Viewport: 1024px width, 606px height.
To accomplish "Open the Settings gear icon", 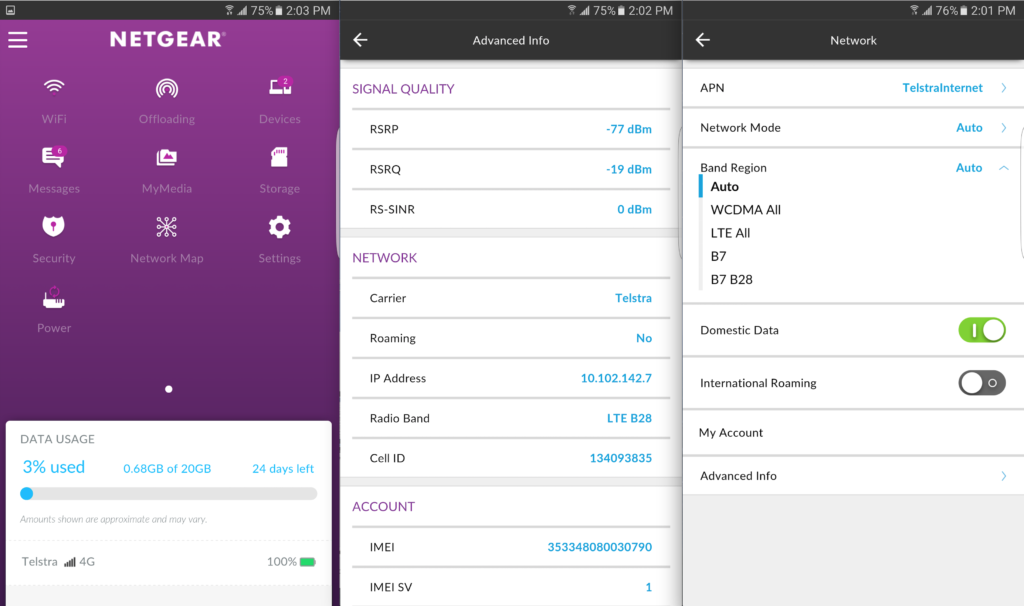I will pyautogui.click(x=280, y=227).
